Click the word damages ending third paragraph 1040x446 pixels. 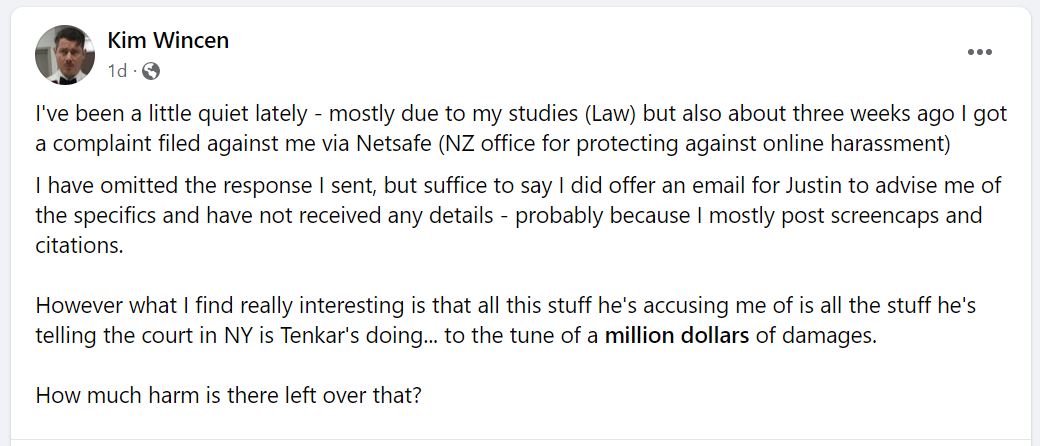[x=829, y=336]
